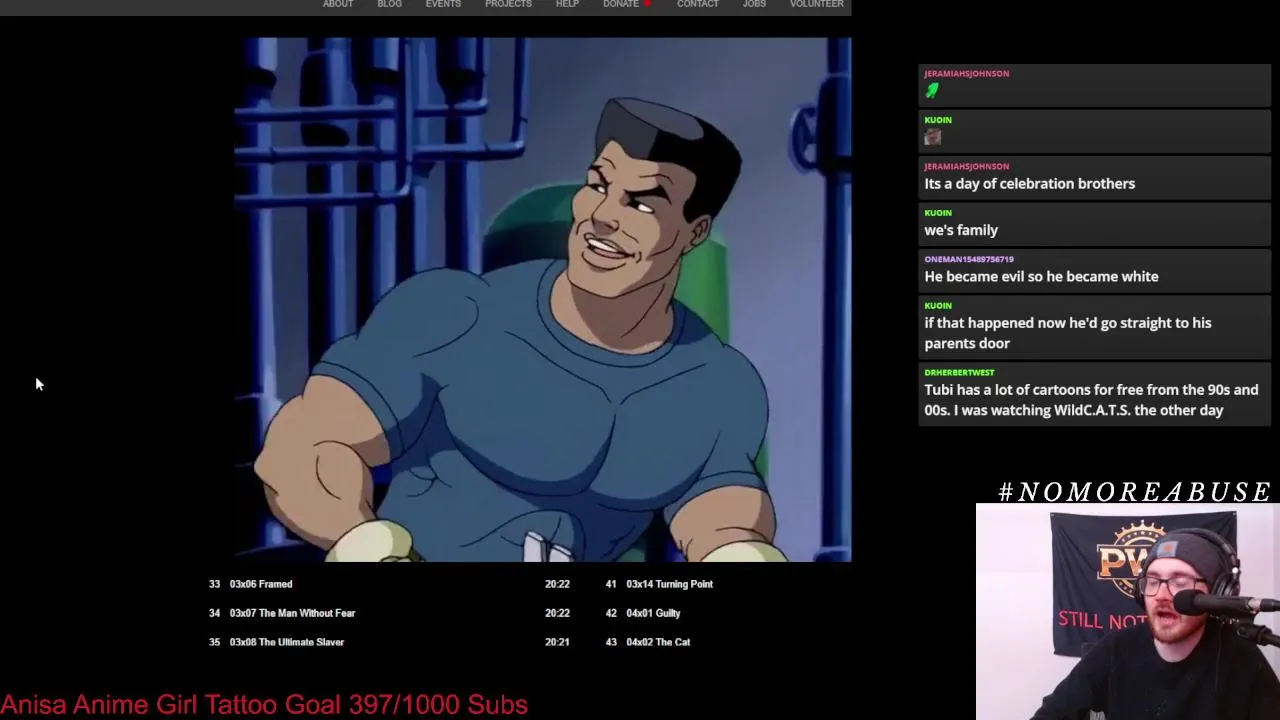Click track number 33
This screenshot has height=720, width=1280.
[x=214, y=584]
